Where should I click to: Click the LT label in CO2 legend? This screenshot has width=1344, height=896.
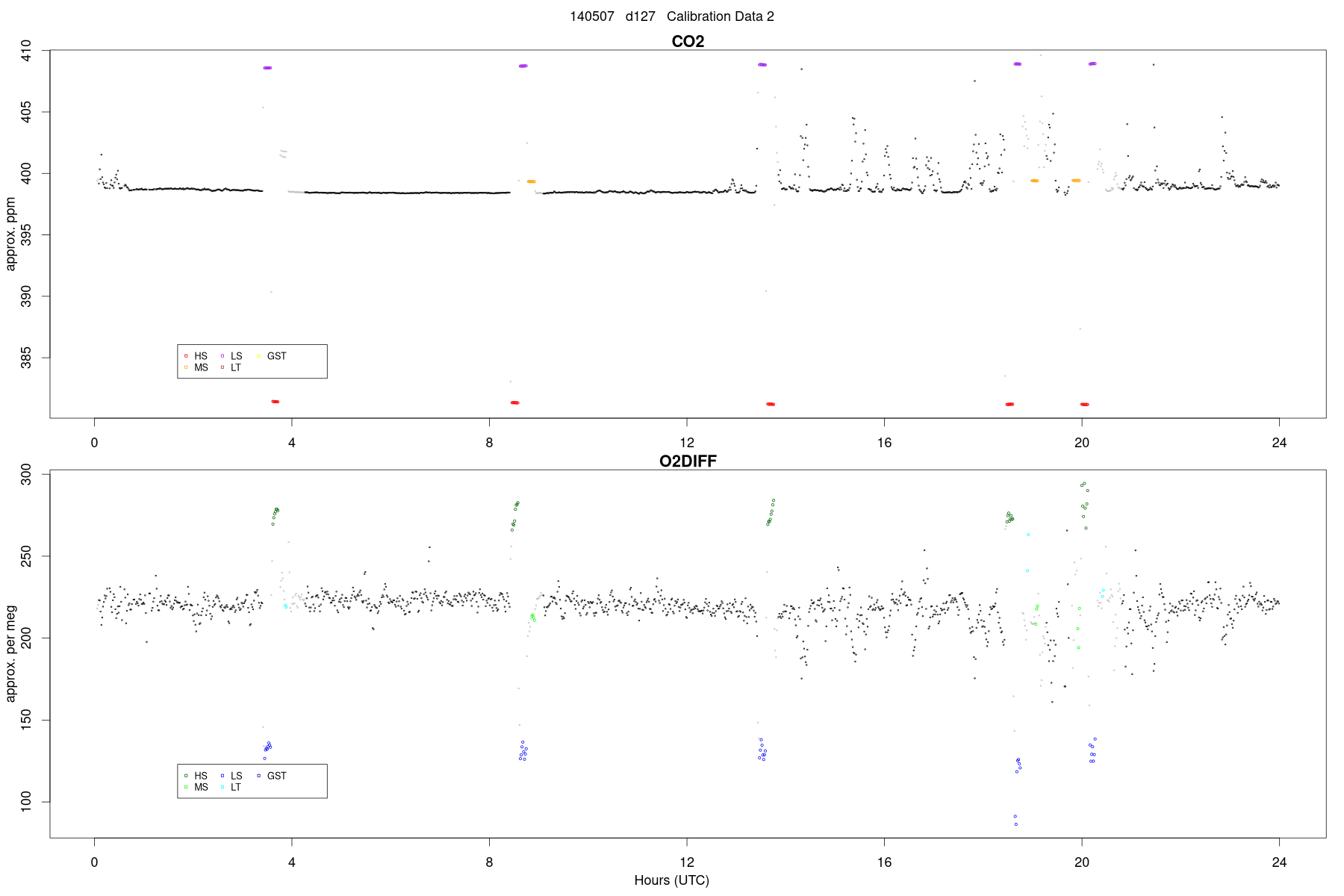click(236, 367)
